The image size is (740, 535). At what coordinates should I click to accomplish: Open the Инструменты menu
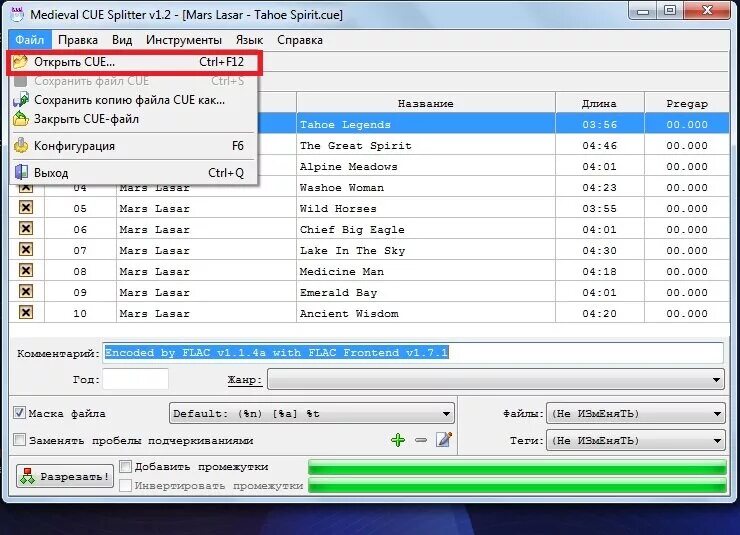click(184, 40)
